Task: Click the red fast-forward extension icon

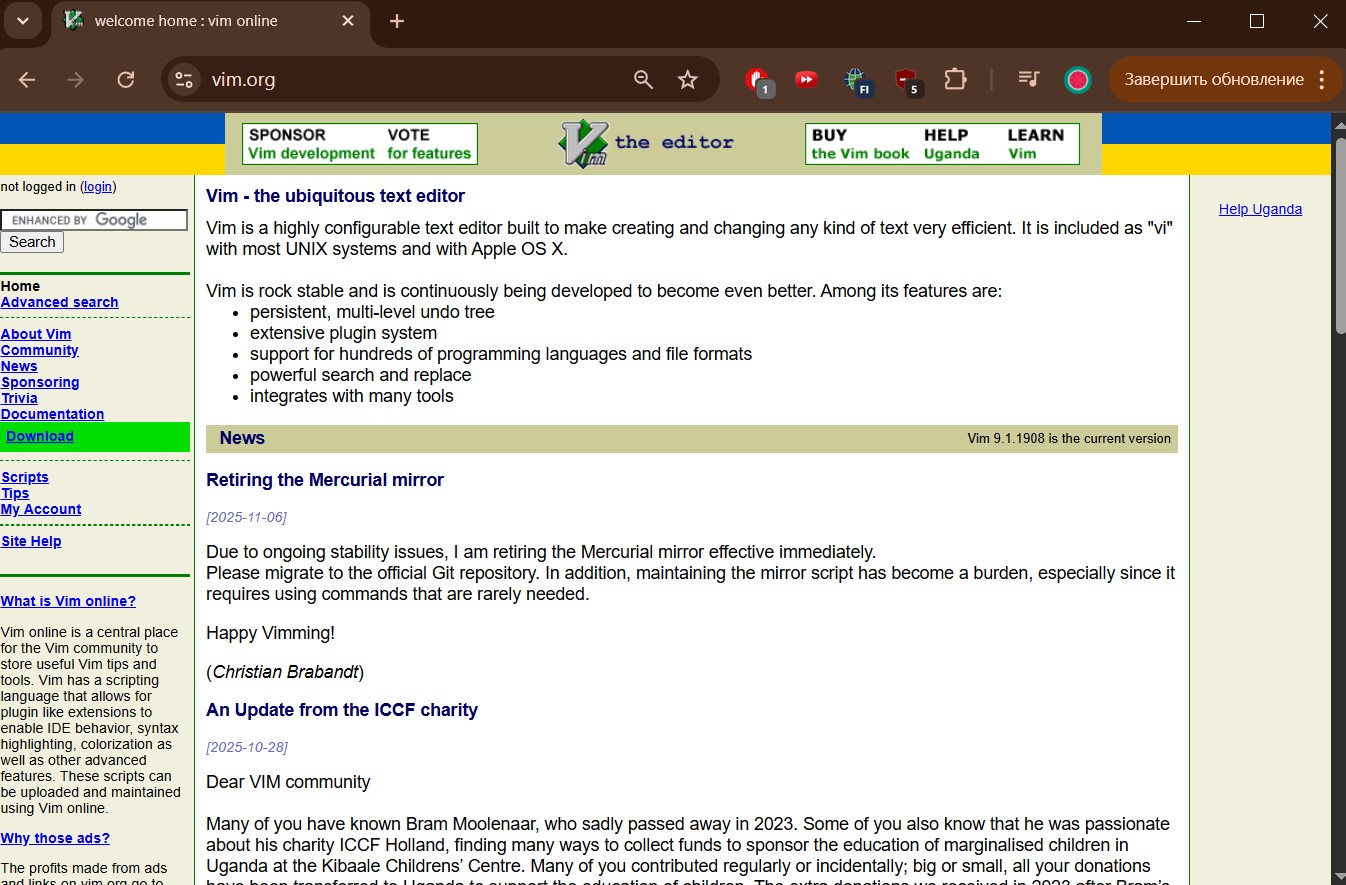Action: pos(806,79)
